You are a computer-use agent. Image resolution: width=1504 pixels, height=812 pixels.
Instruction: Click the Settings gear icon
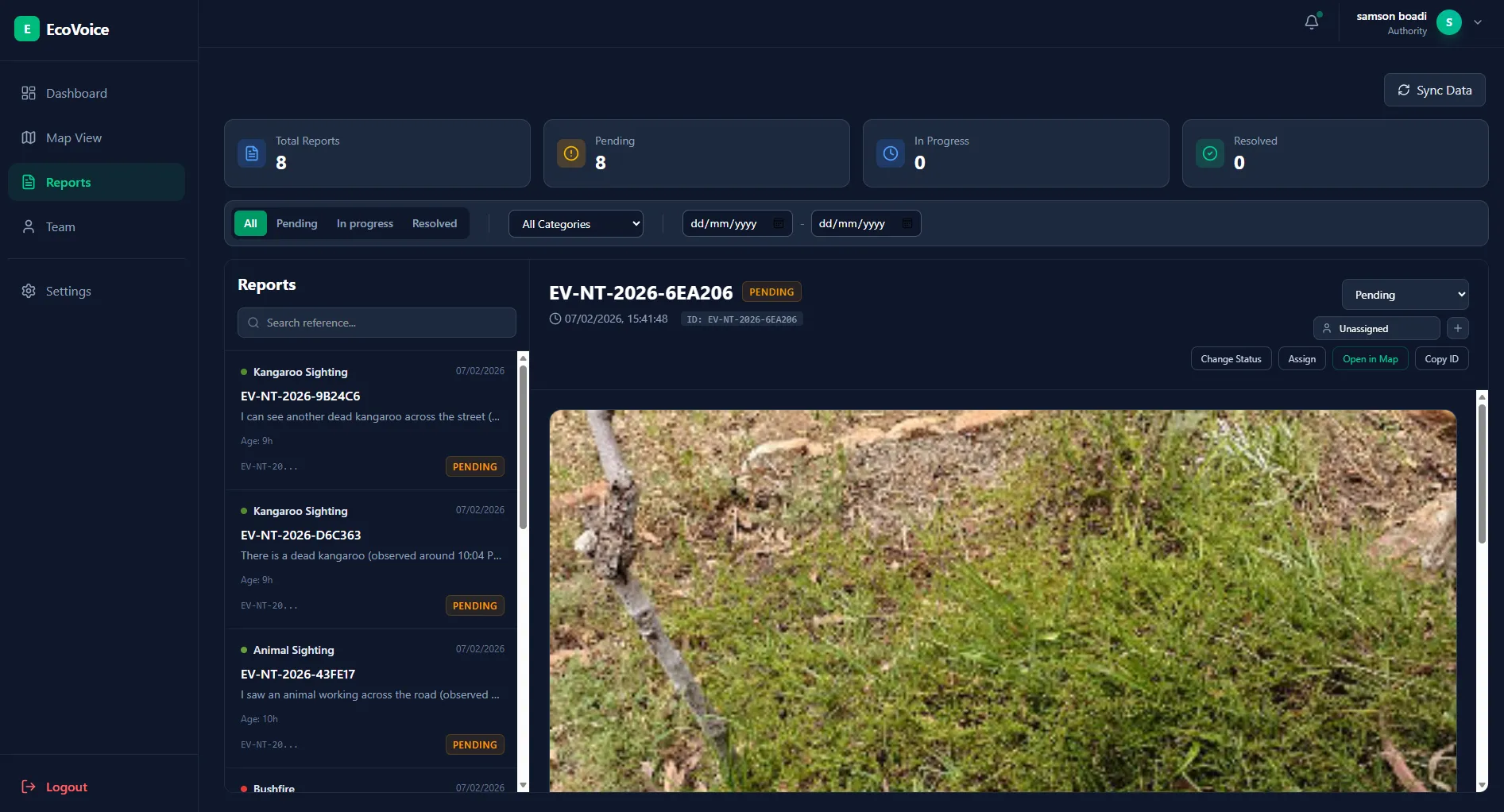[29, 291]
